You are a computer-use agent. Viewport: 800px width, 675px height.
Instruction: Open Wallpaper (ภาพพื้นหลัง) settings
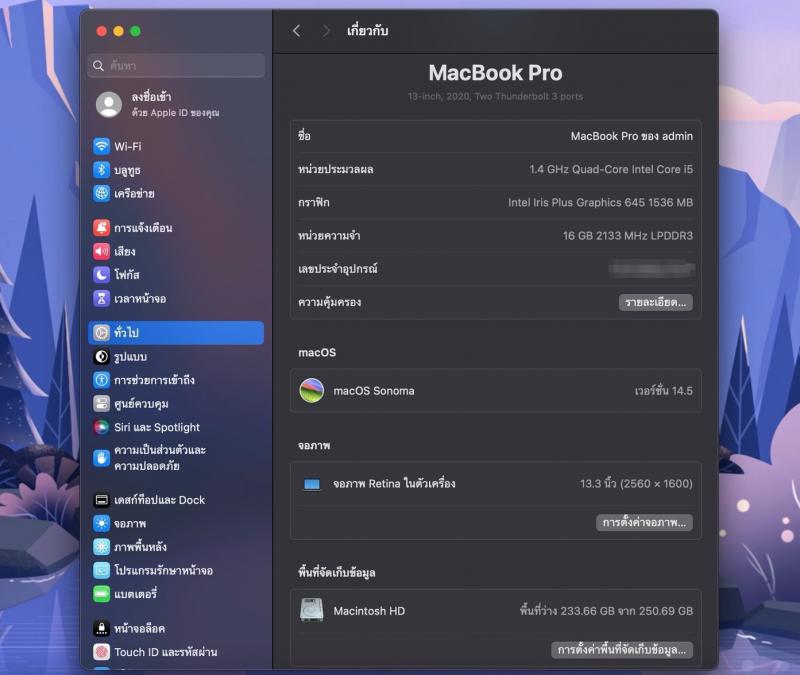176,547
